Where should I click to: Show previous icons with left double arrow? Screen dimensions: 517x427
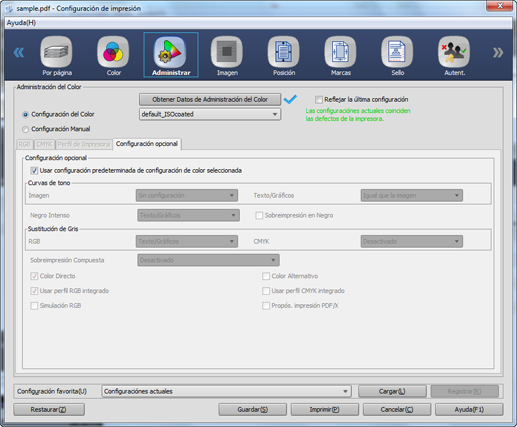19,52
